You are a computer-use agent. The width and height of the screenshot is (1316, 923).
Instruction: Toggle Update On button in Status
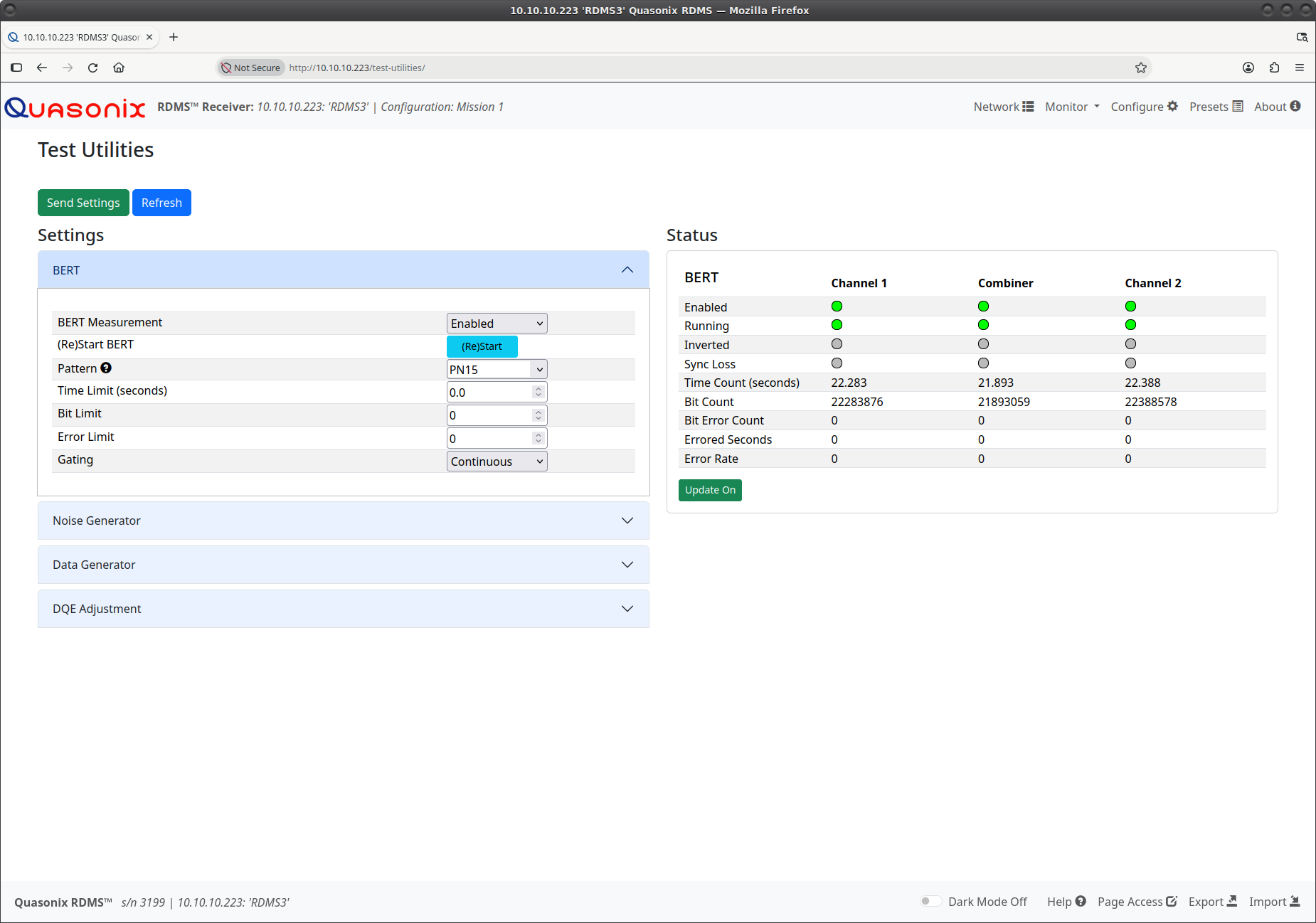(x=710, y=490)
